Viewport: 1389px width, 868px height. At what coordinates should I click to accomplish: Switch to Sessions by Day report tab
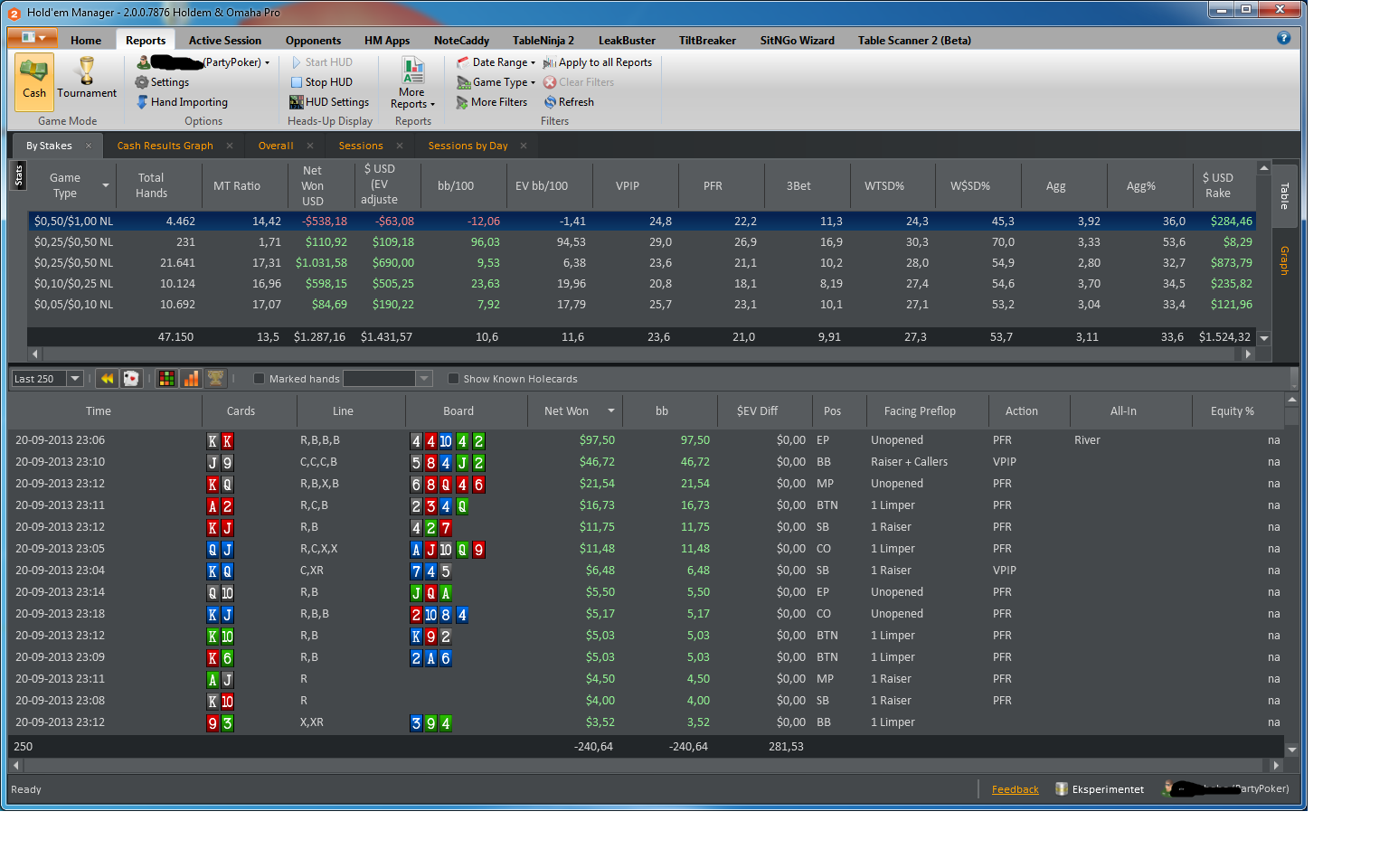point(468,146)
